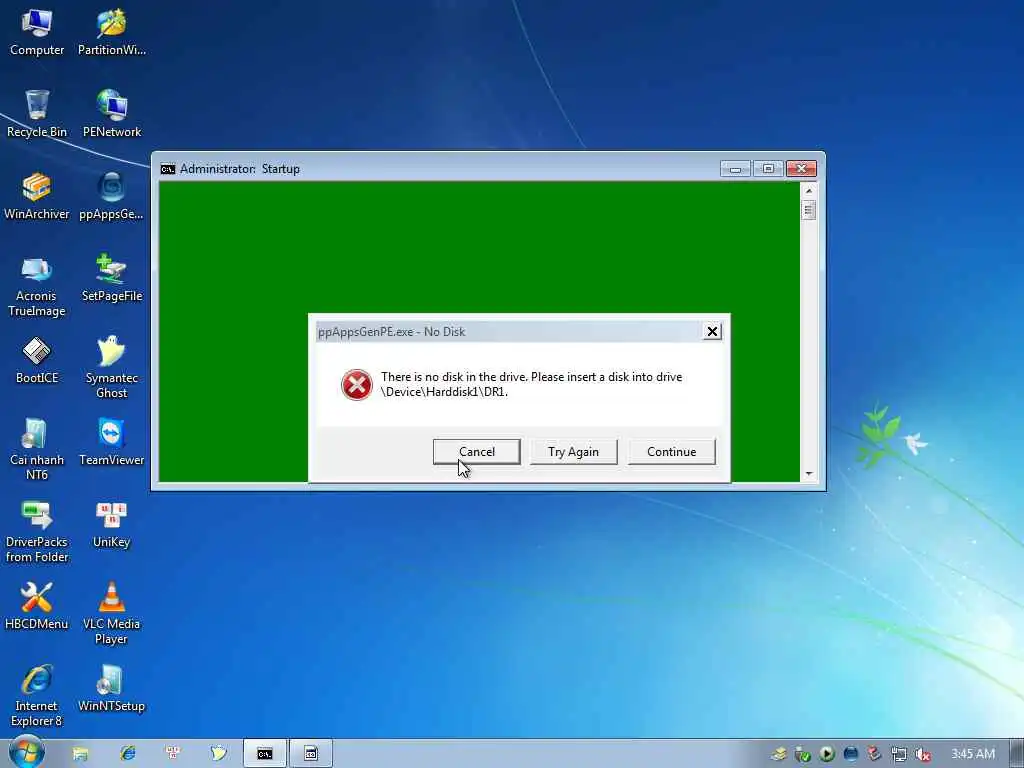
Task: Select the ppAppsGen desktop icon
Action: (x=112, y=197)
